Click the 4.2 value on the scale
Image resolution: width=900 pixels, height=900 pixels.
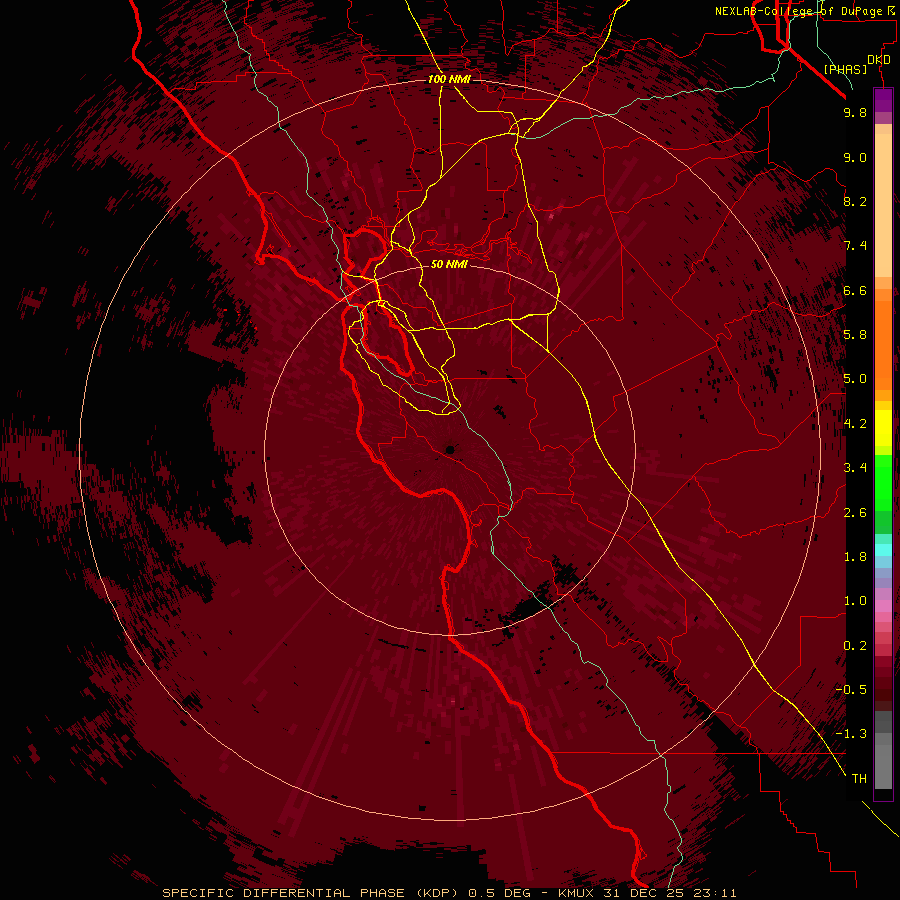coord(855,424)
